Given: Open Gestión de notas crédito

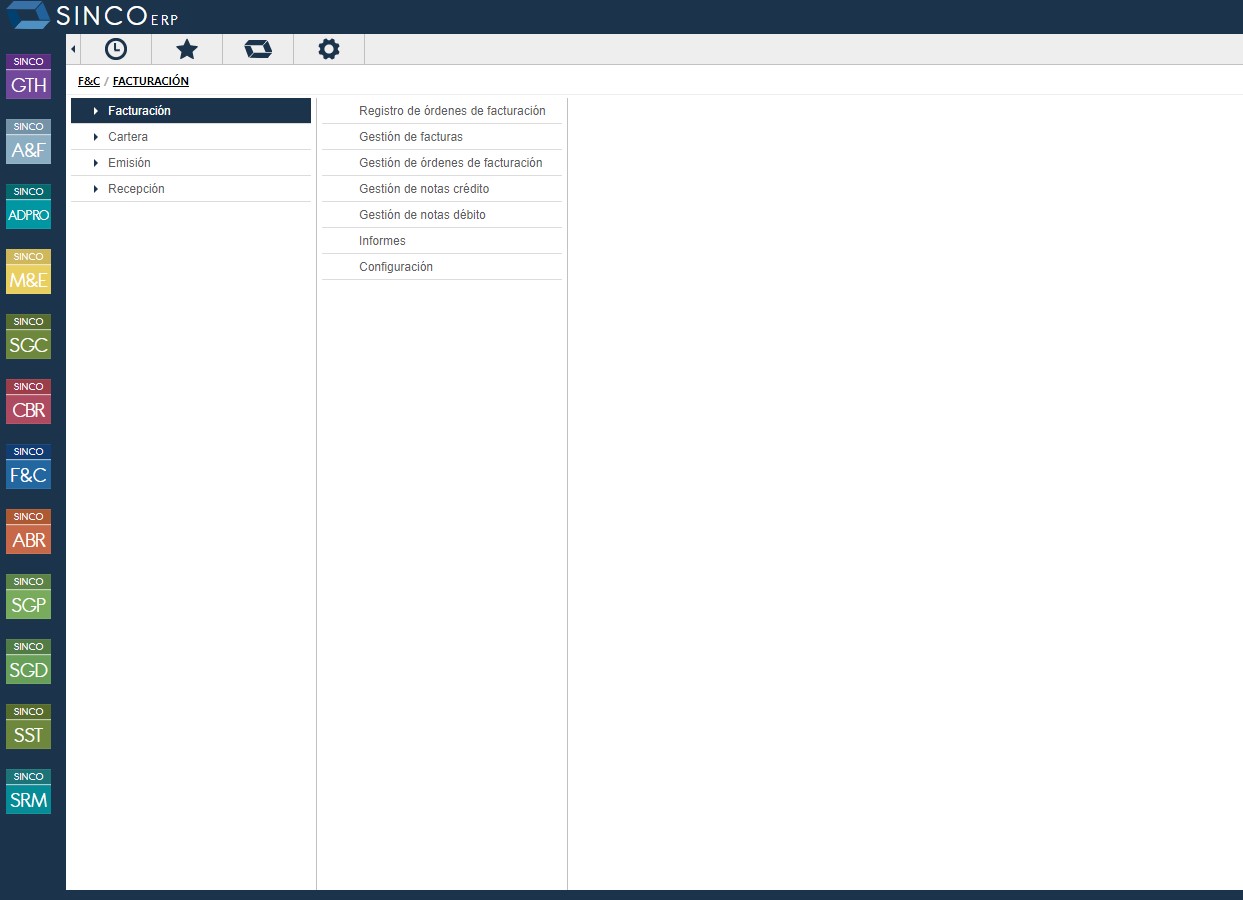Looking at the screenshot, I should pos(424,188).
